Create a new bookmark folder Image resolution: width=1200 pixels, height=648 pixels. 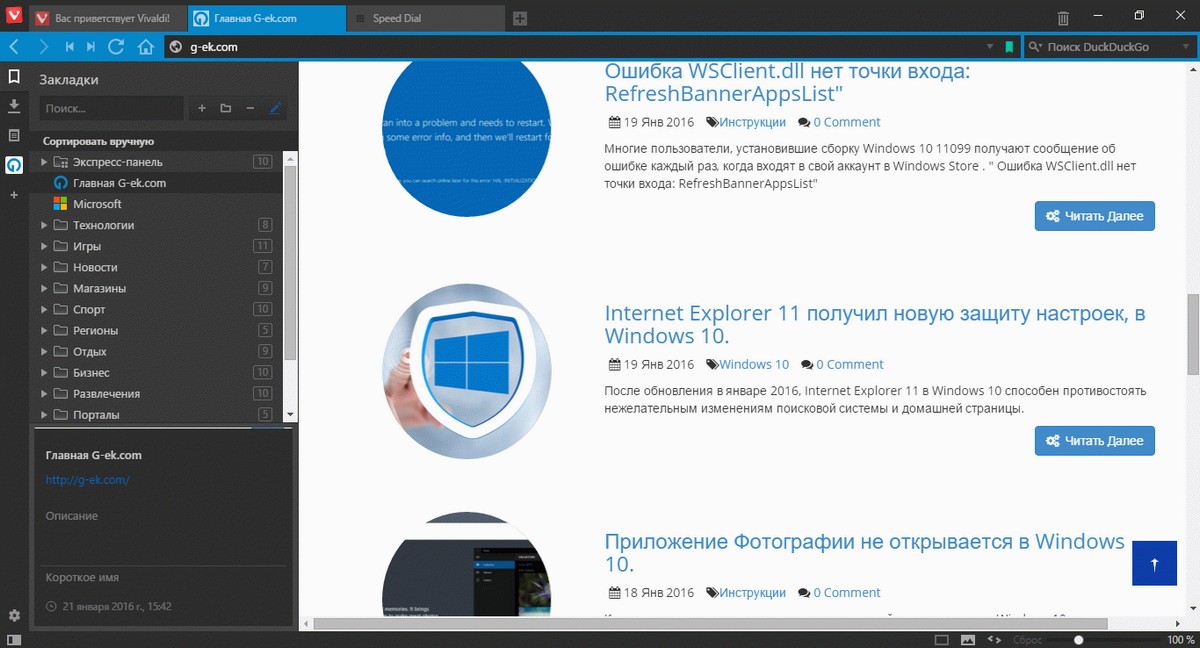tap(225, 108)
